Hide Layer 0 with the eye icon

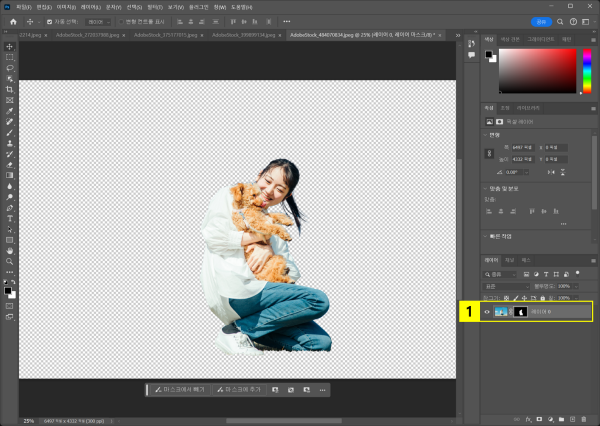487,312
